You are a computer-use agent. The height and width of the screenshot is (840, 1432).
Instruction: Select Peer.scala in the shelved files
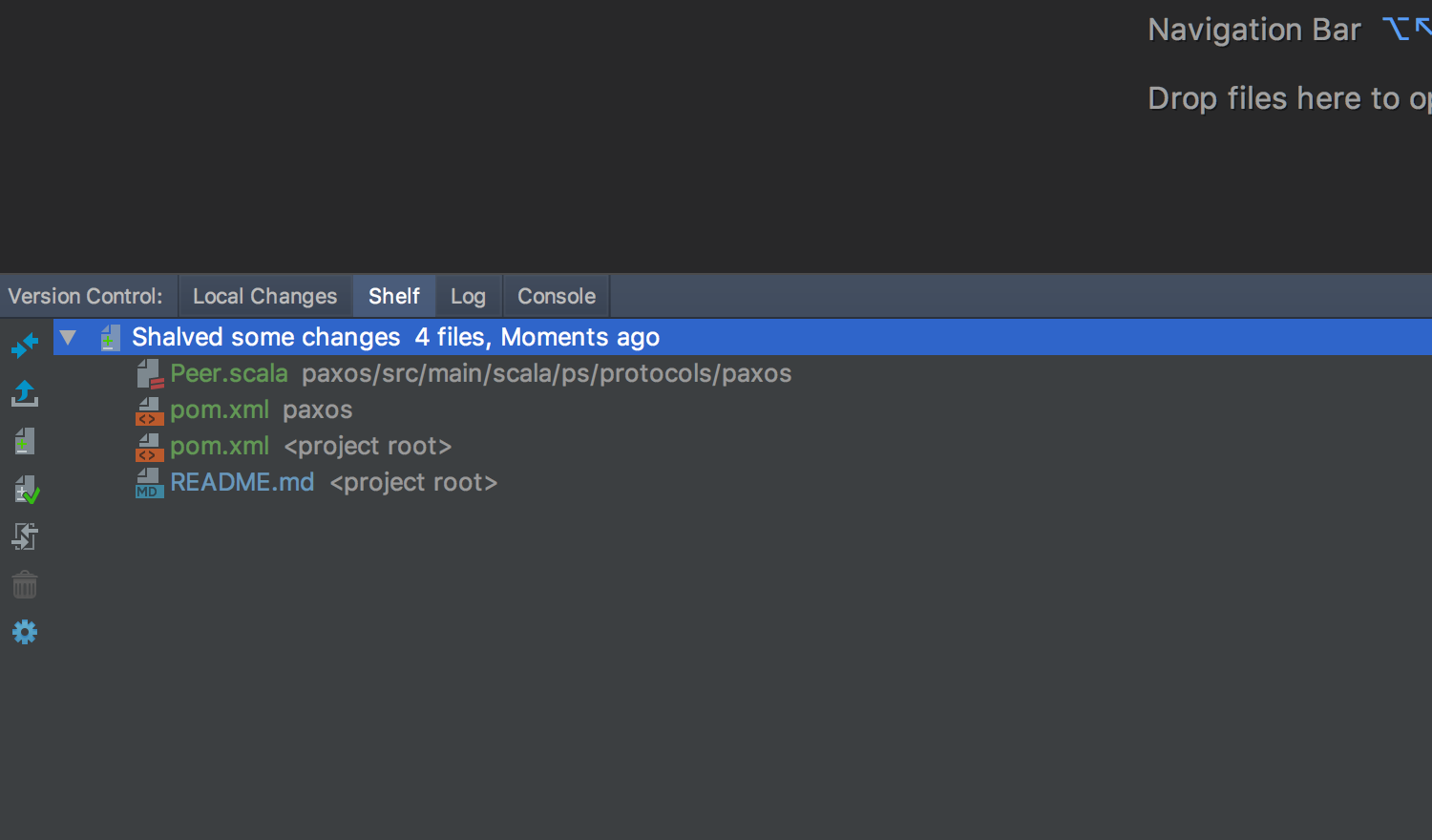[x=229, y=374]
